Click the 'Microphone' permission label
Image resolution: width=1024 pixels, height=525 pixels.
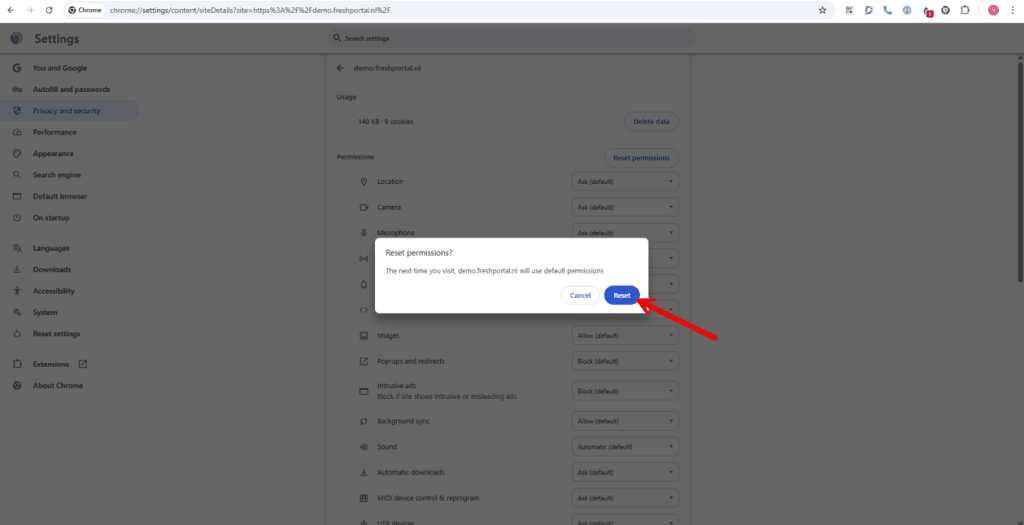tap(396, 232)
